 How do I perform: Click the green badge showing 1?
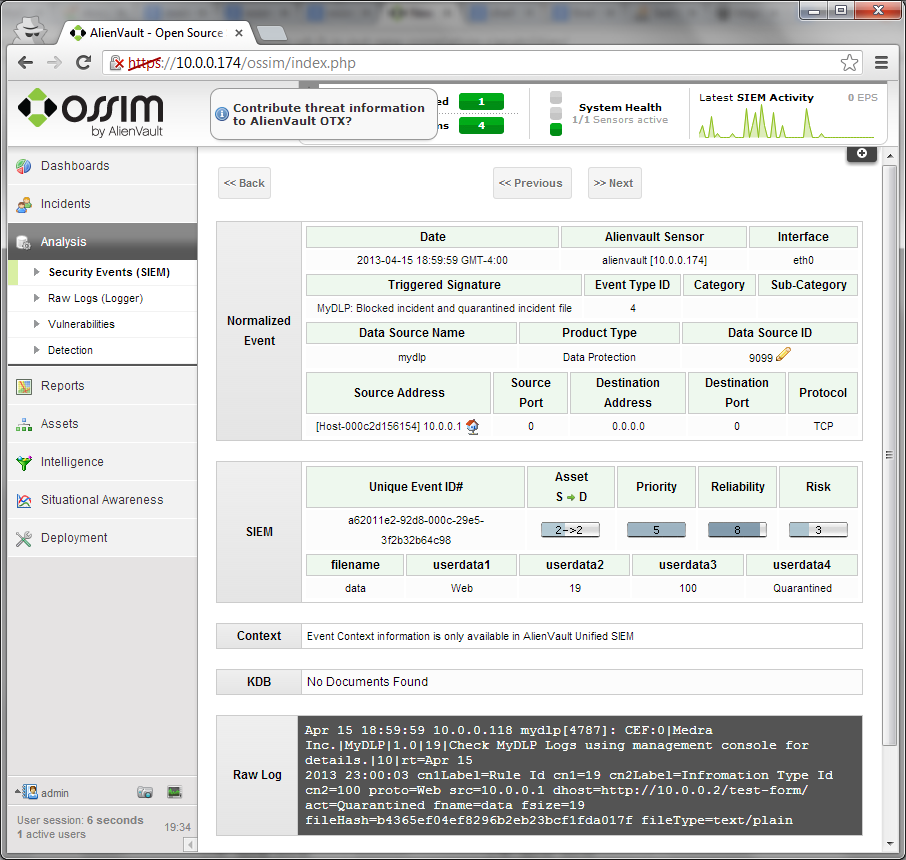tap(481, 102)
